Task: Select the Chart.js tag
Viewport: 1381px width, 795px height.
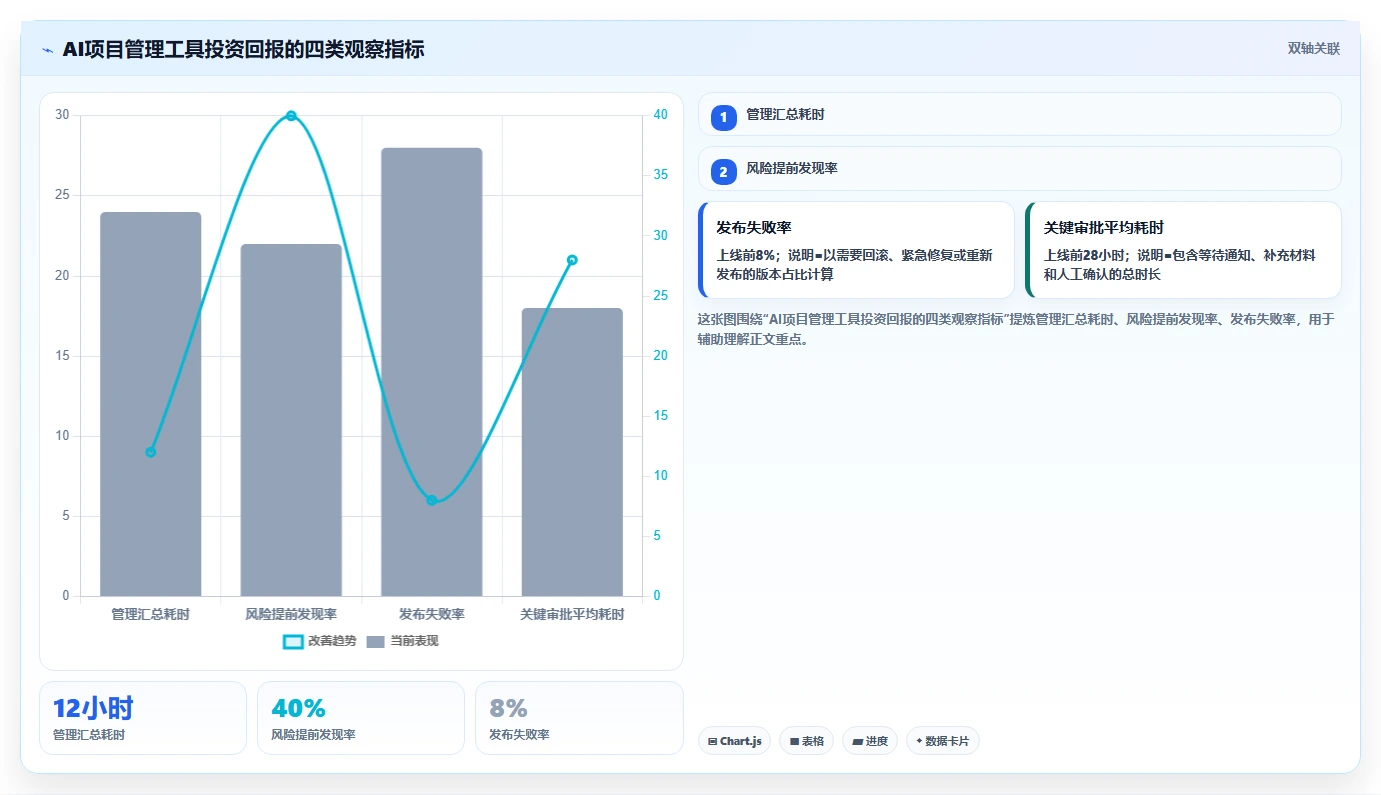Action: click(734, 741)
